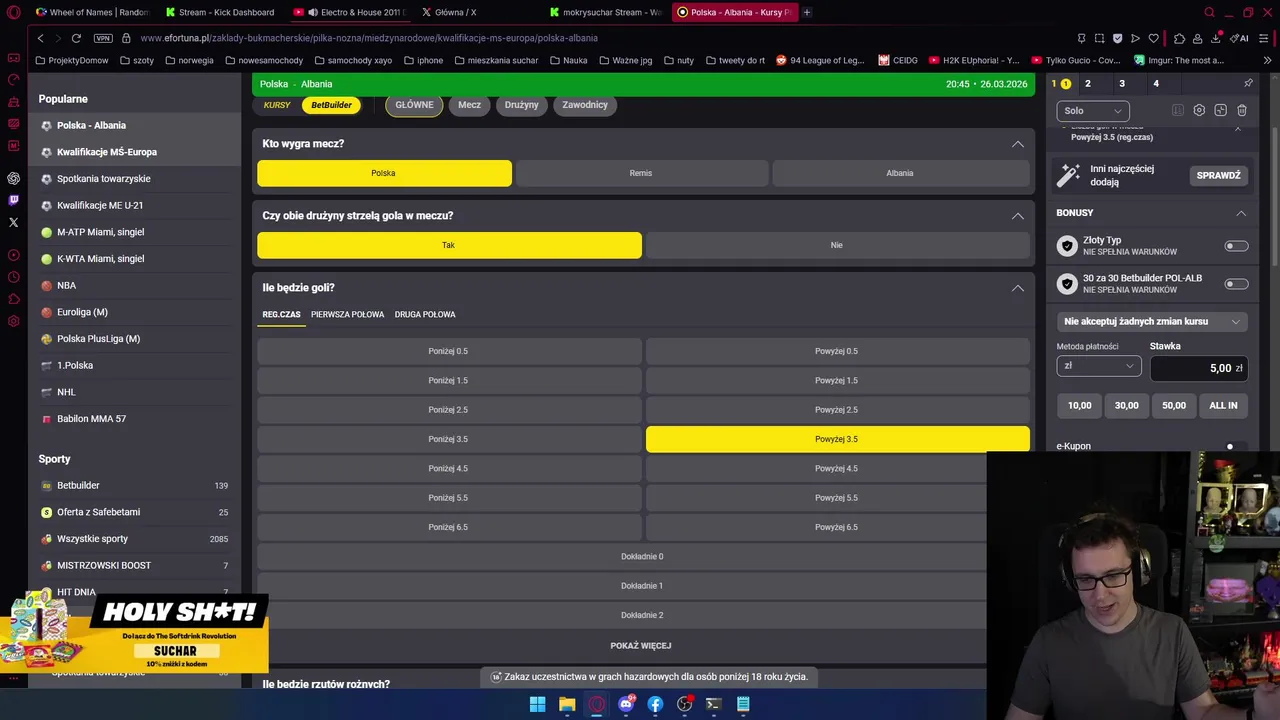
Task: Open Discord from taskbar
Action: click(626, 704)
